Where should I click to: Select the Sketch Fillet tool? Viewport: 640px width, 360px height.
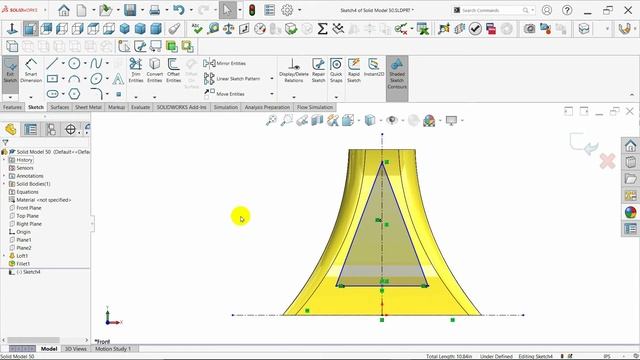96,94
